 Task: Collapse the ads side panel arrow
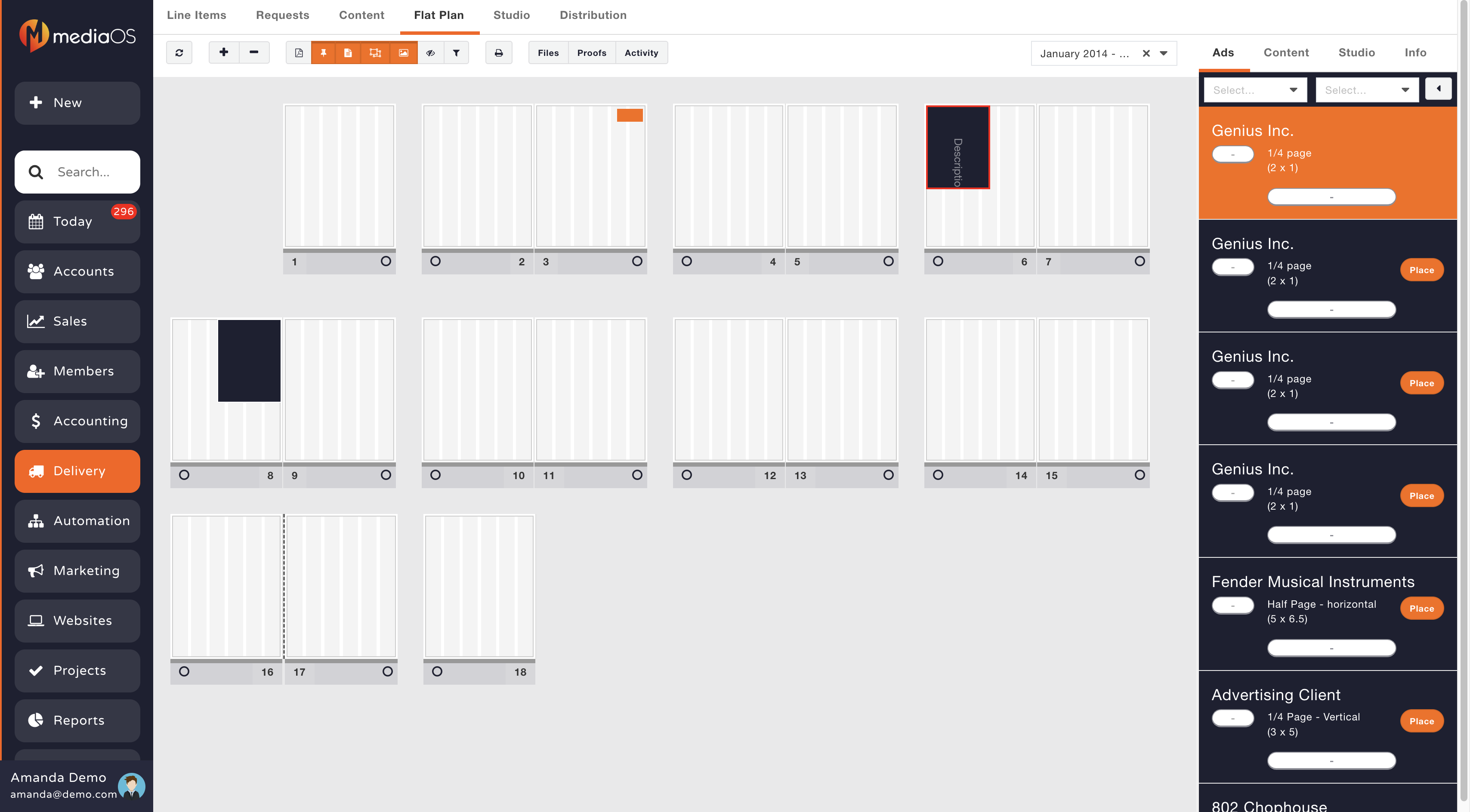[1439, 89]
